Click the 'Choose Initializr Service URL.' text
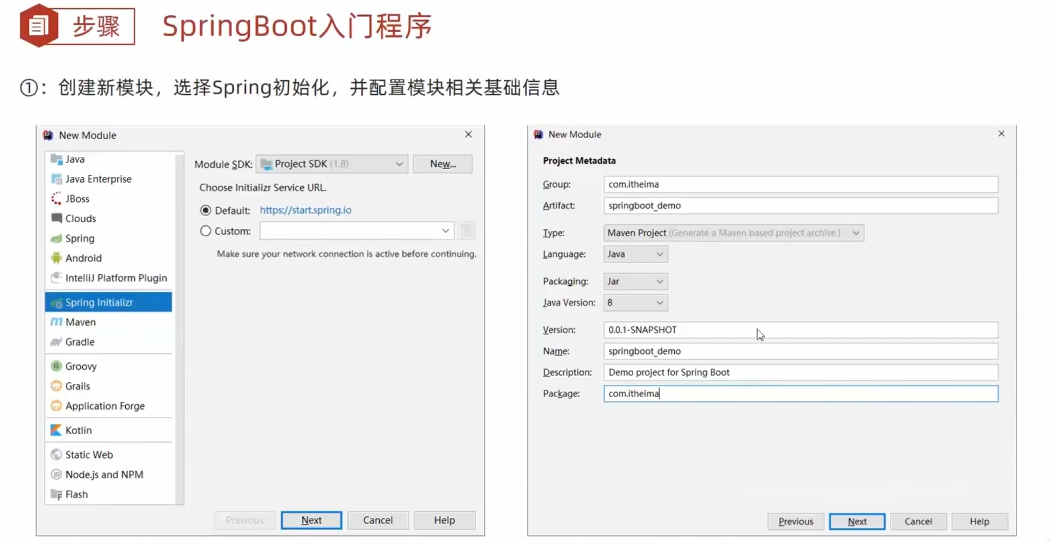The image size is (1050, 541). point(263,187)
